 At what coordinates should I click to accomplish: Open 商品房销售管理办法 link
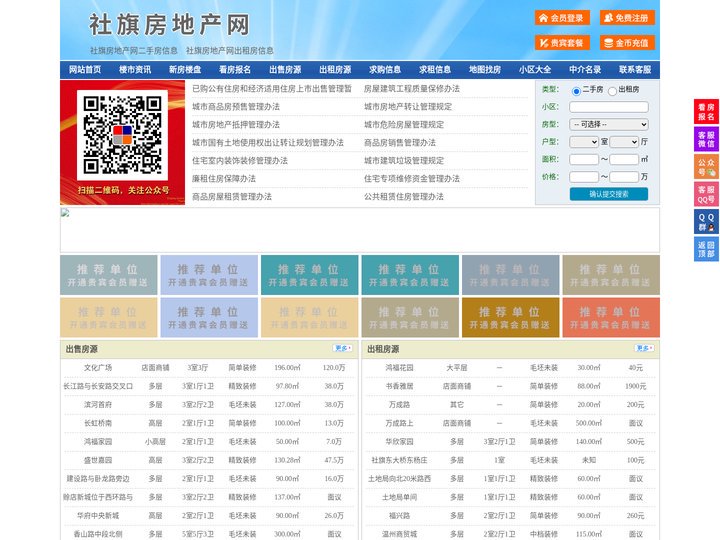400,142
